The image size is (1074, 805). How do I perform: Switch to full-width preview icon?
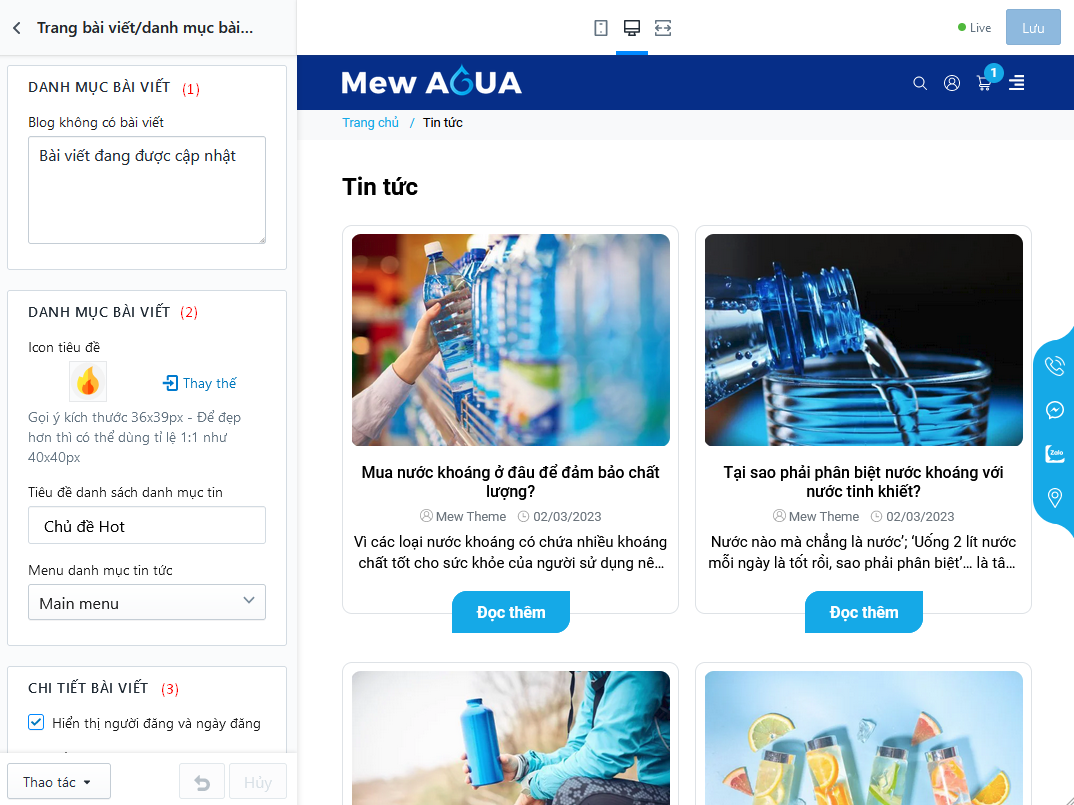pyautogui.click(x=662, y=28)
